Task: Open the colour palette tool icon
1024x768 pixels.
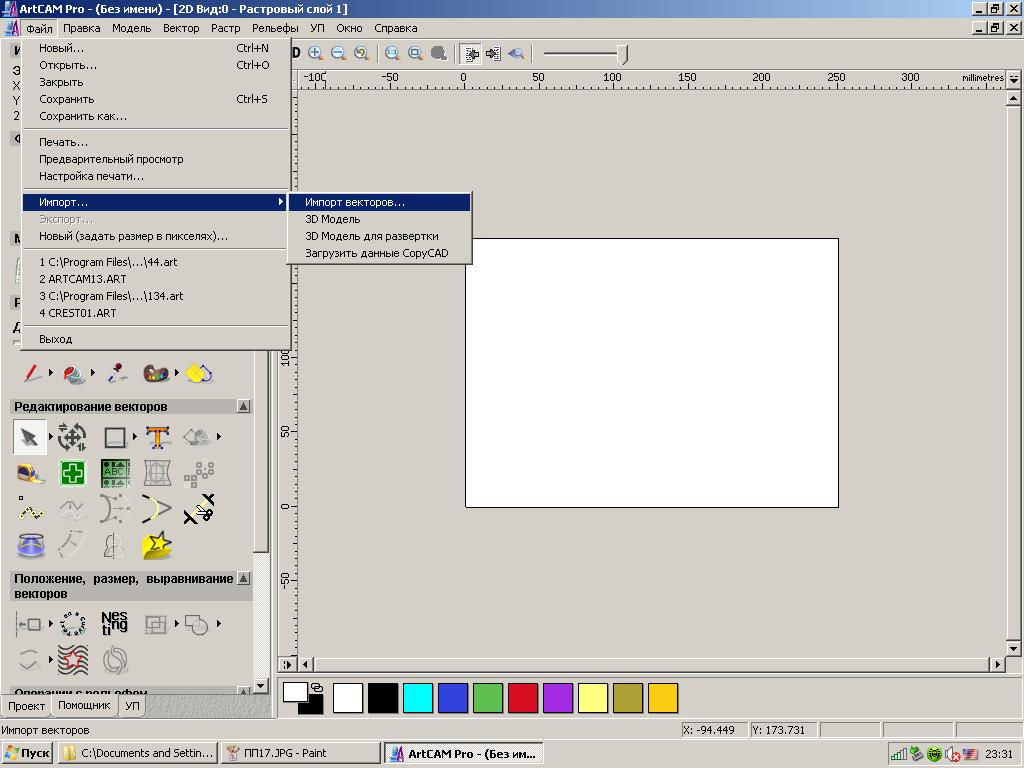Action: pyautogui.click(x=156, y=374)
